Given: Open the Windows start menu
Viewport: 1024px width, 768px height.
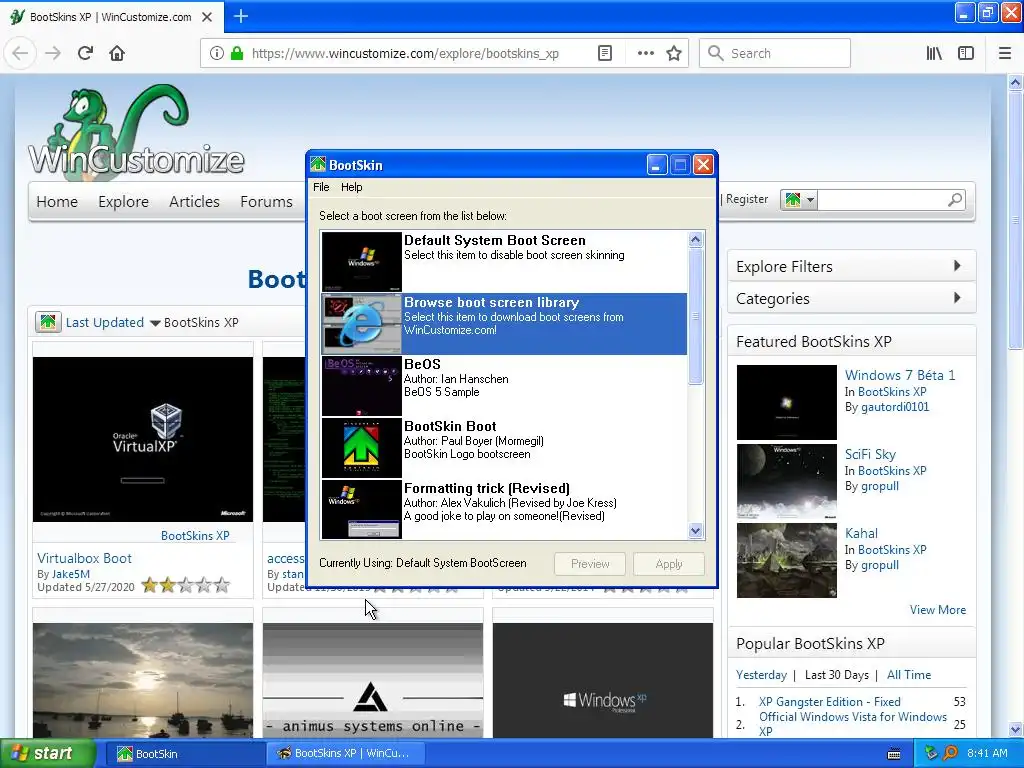Looking at the screenshot, I should (48, 753).
